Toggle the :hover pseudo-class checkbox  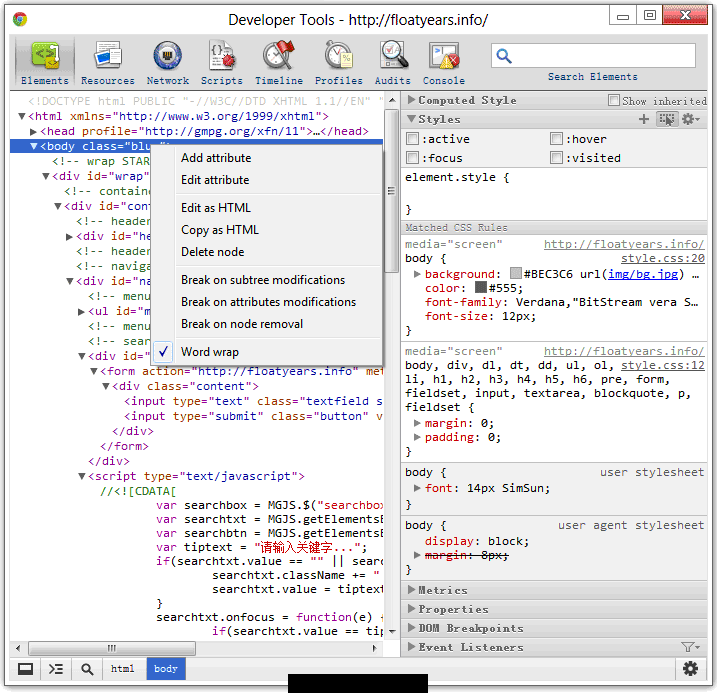click(556, 139)
